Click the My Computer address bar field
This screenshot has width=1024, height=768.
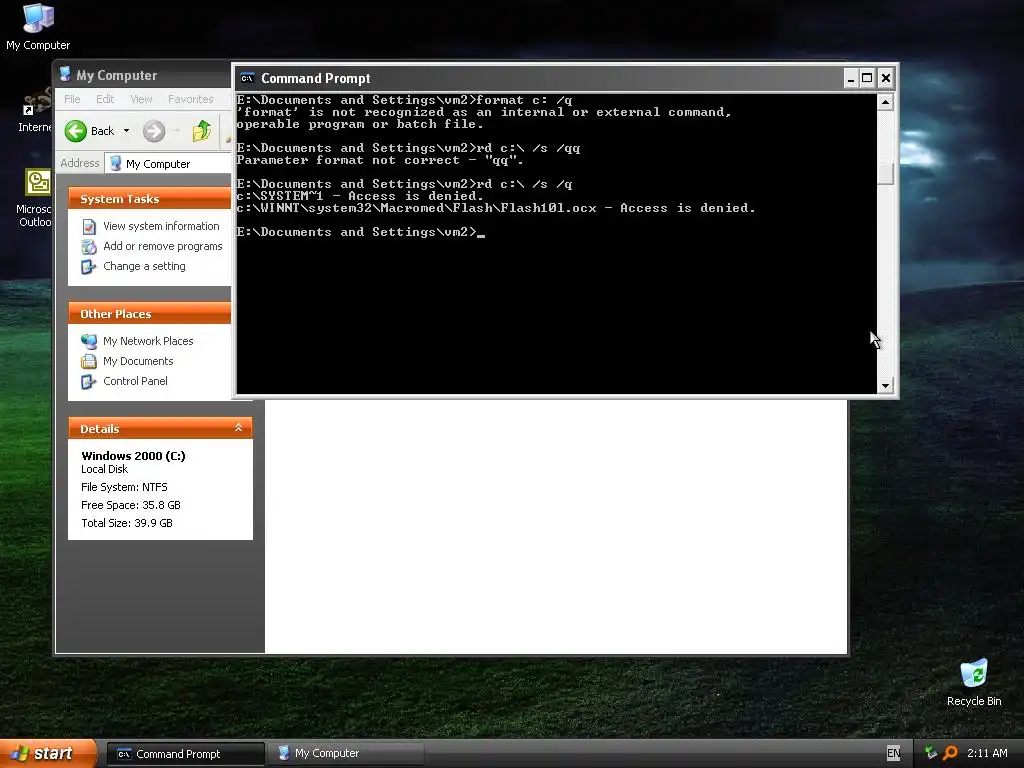click(168, 164)
